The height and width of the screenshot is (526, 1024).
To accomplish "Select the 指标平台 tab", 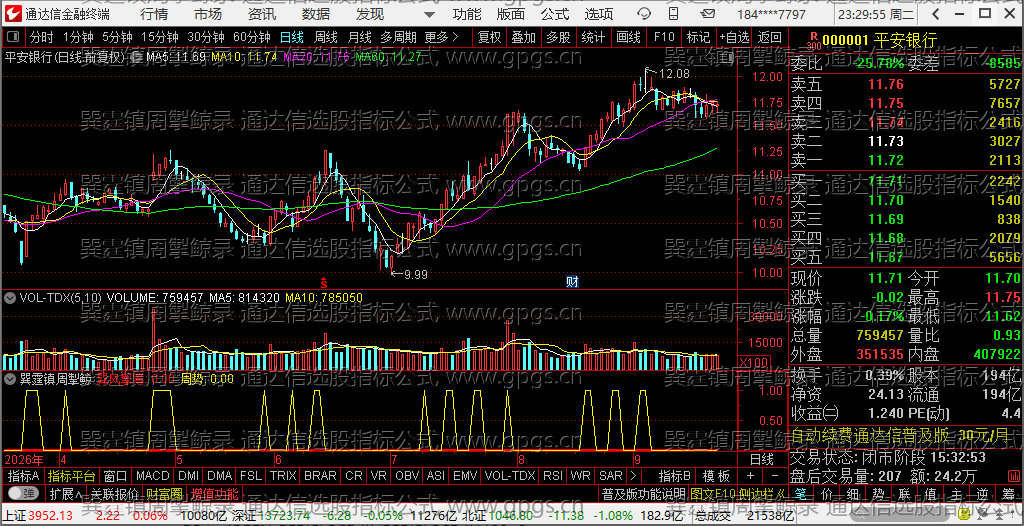I will point(72,475).
